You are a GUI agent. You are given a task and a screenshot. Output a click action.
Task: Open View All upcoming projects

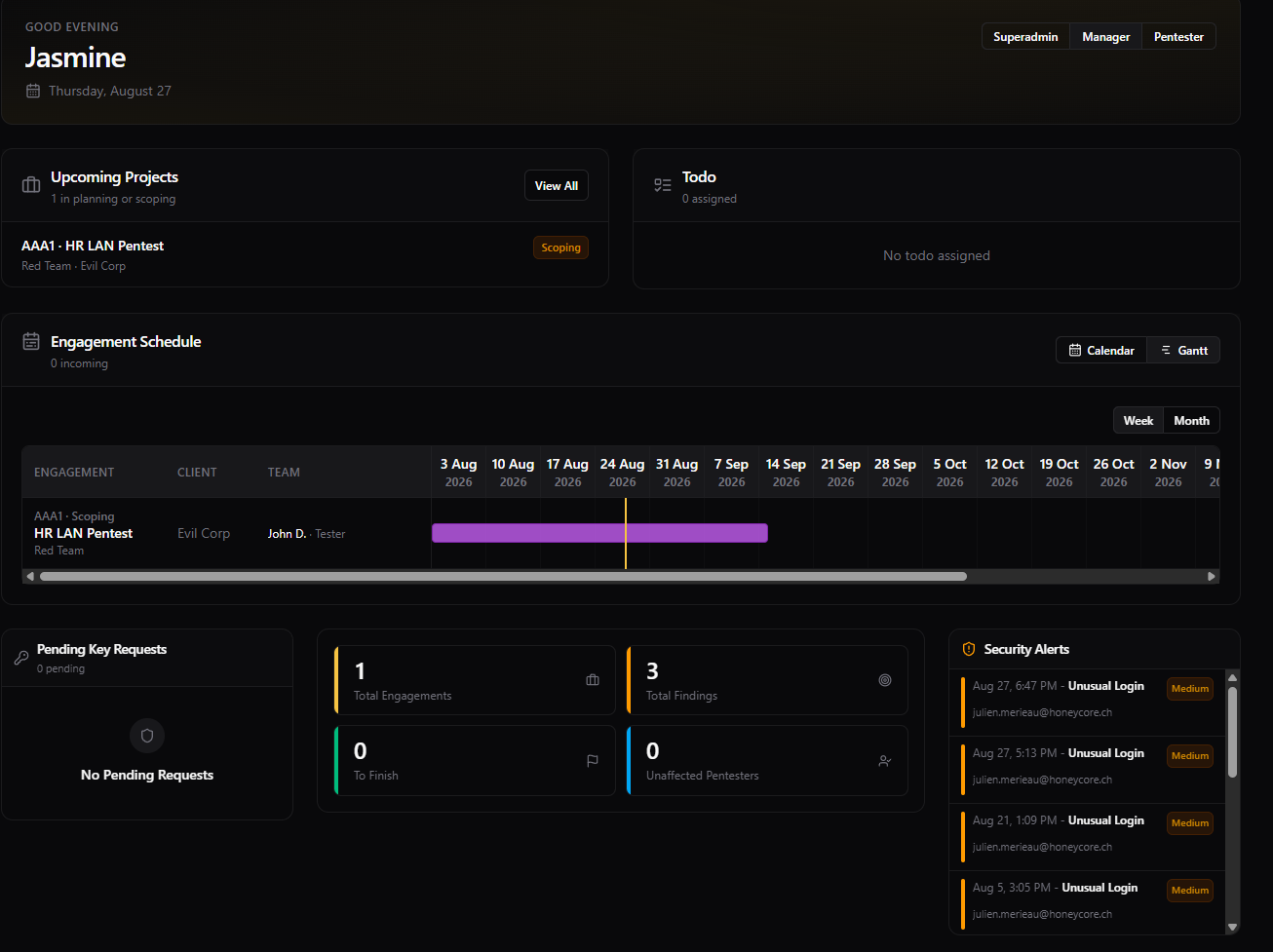(557, 185)
